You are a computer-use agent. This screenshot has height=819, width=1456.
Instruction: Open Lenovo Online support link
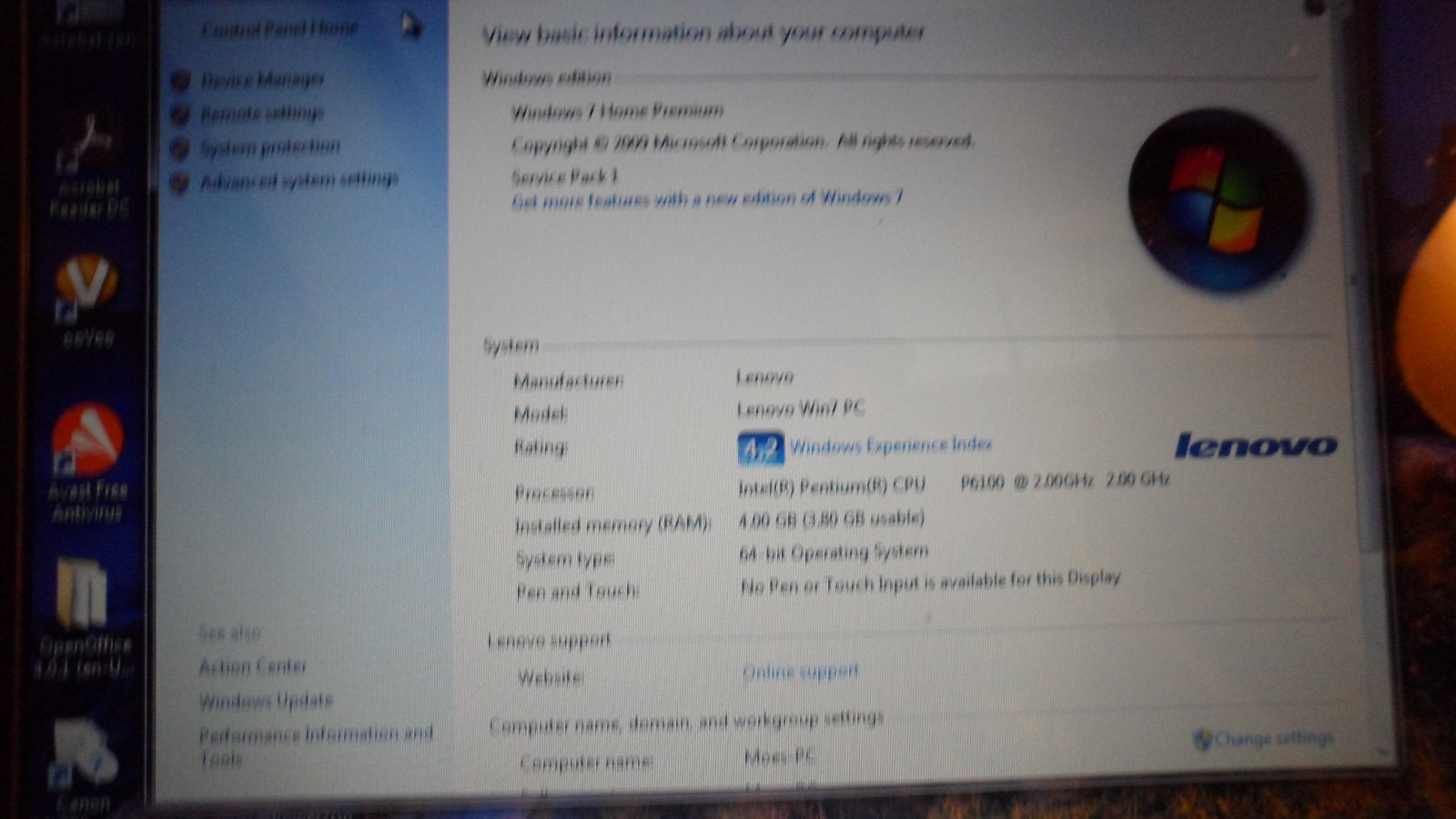click(801, 672)
